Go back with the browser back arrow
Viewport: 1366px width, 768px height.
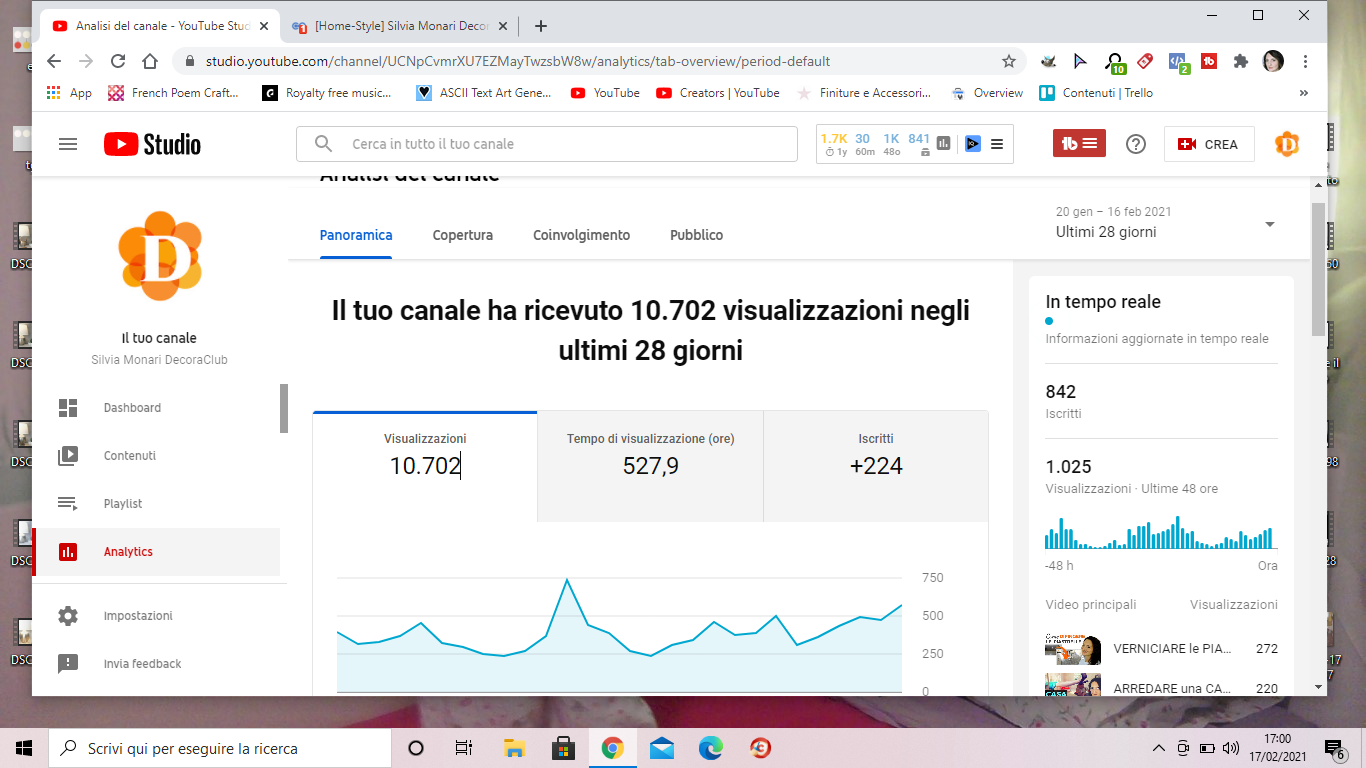point(54,61)
